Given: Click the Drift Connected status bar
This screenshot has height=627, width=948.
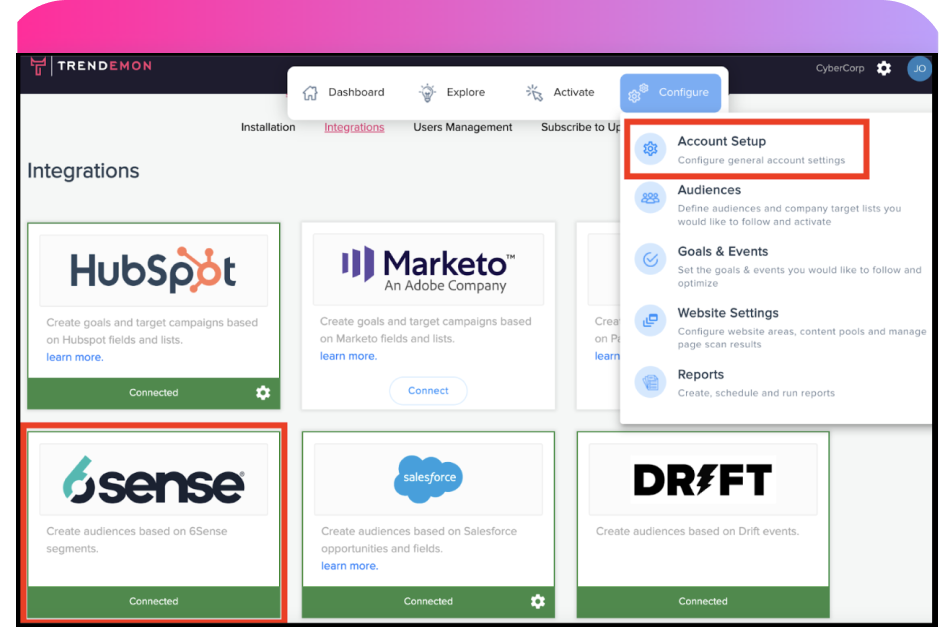Looking at the screenshot, I should (703, 602).
